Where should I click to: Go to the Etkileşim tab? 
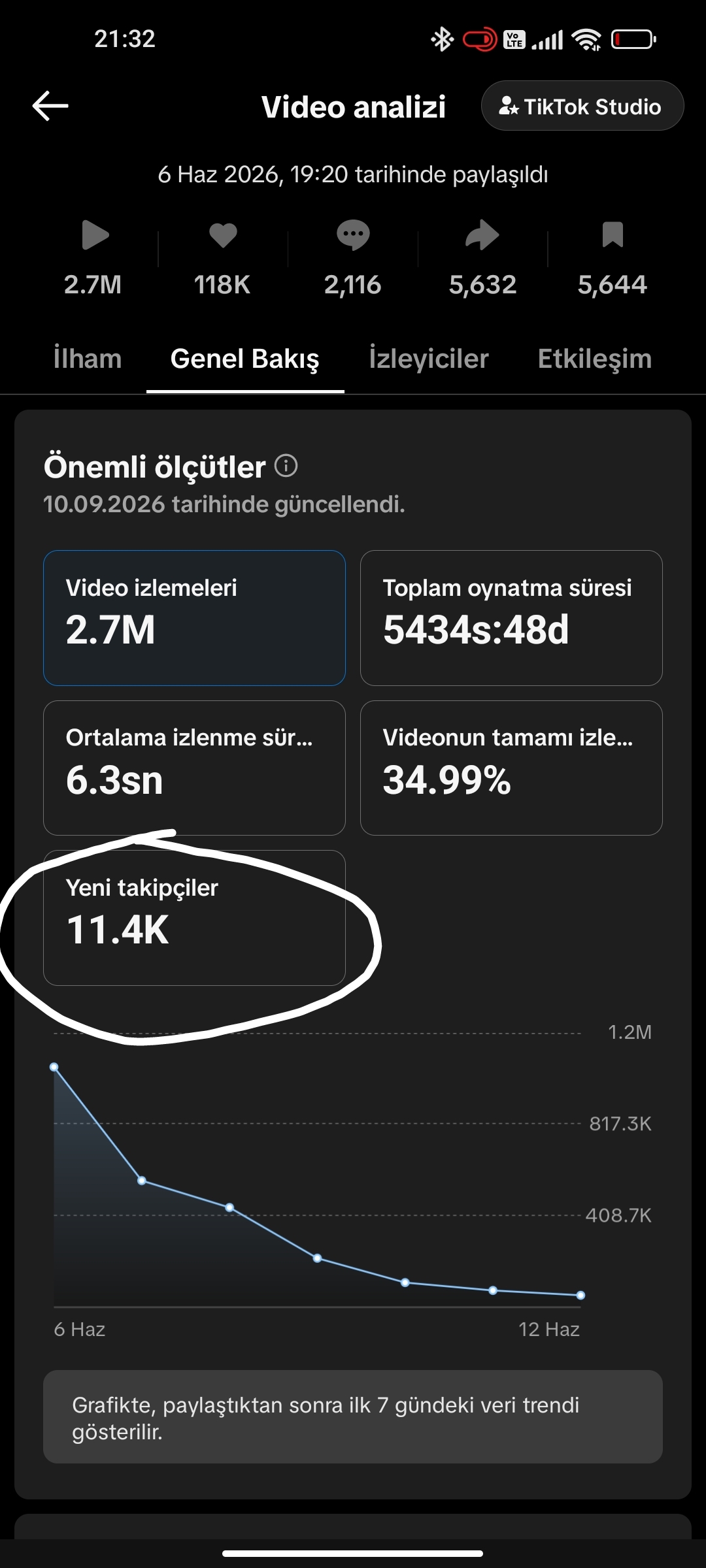tap(595, 359)
